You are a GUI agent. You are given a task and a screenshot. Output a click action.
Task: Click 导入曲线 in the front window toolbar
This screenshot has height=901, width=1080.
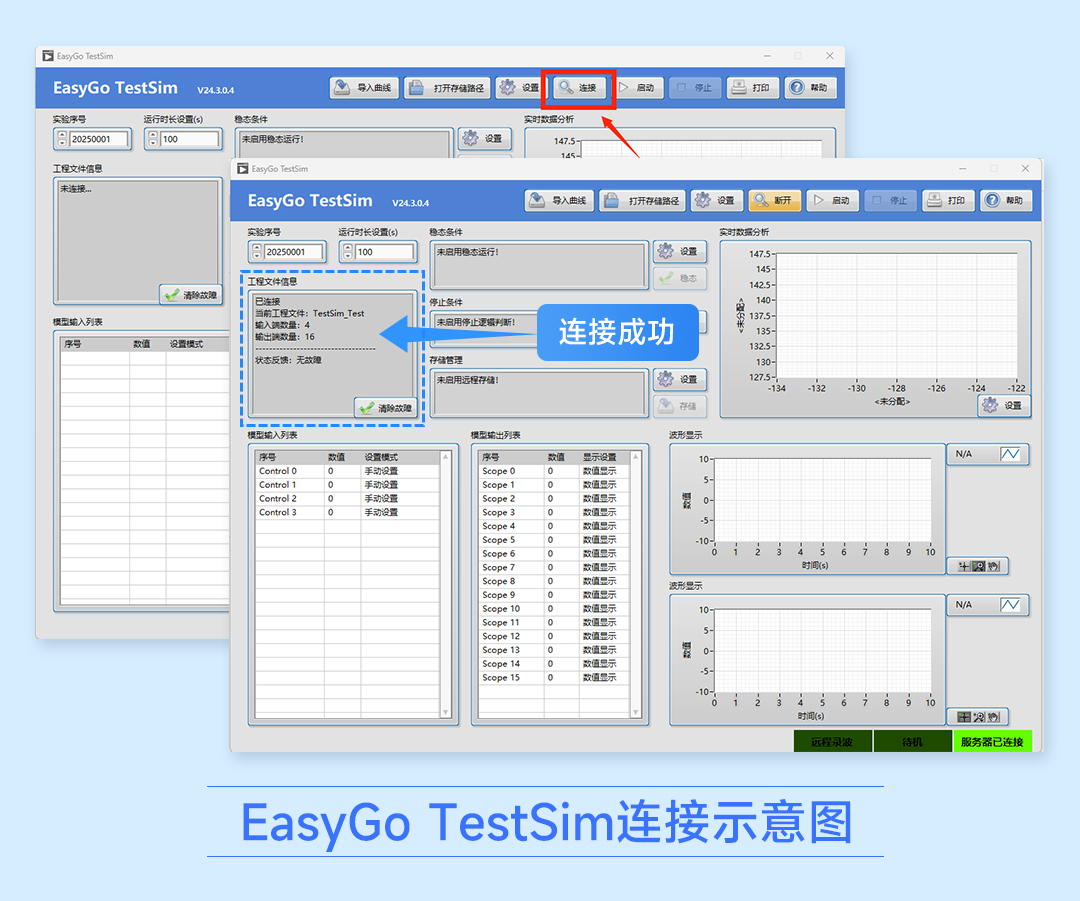click(559, 200)
